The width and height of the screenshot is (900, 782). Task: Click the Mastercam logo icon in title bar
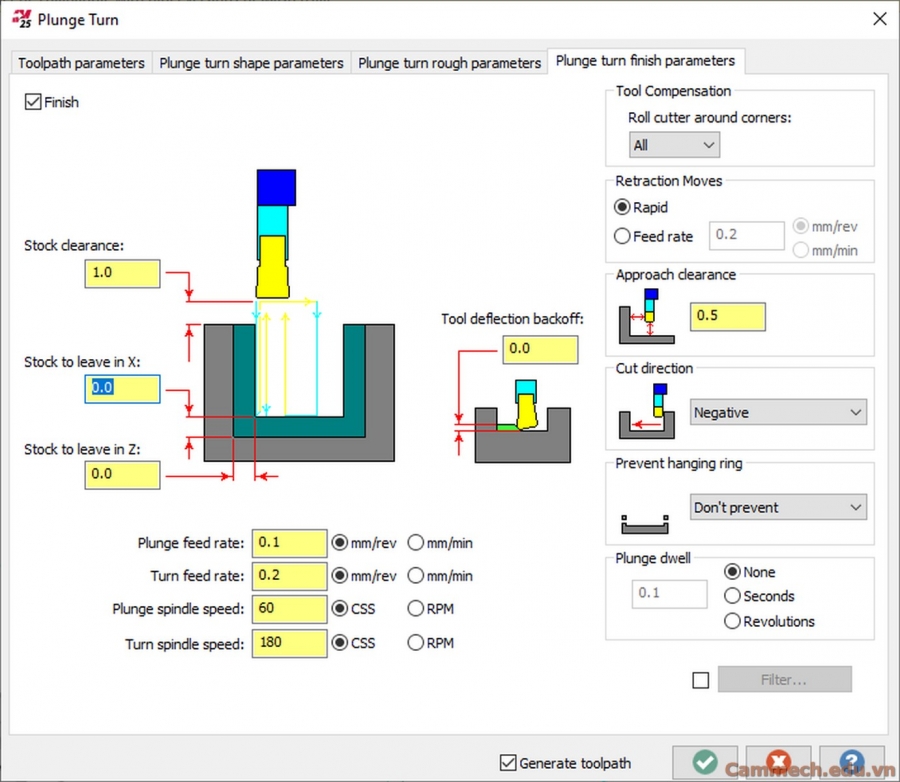click(21, 19)
